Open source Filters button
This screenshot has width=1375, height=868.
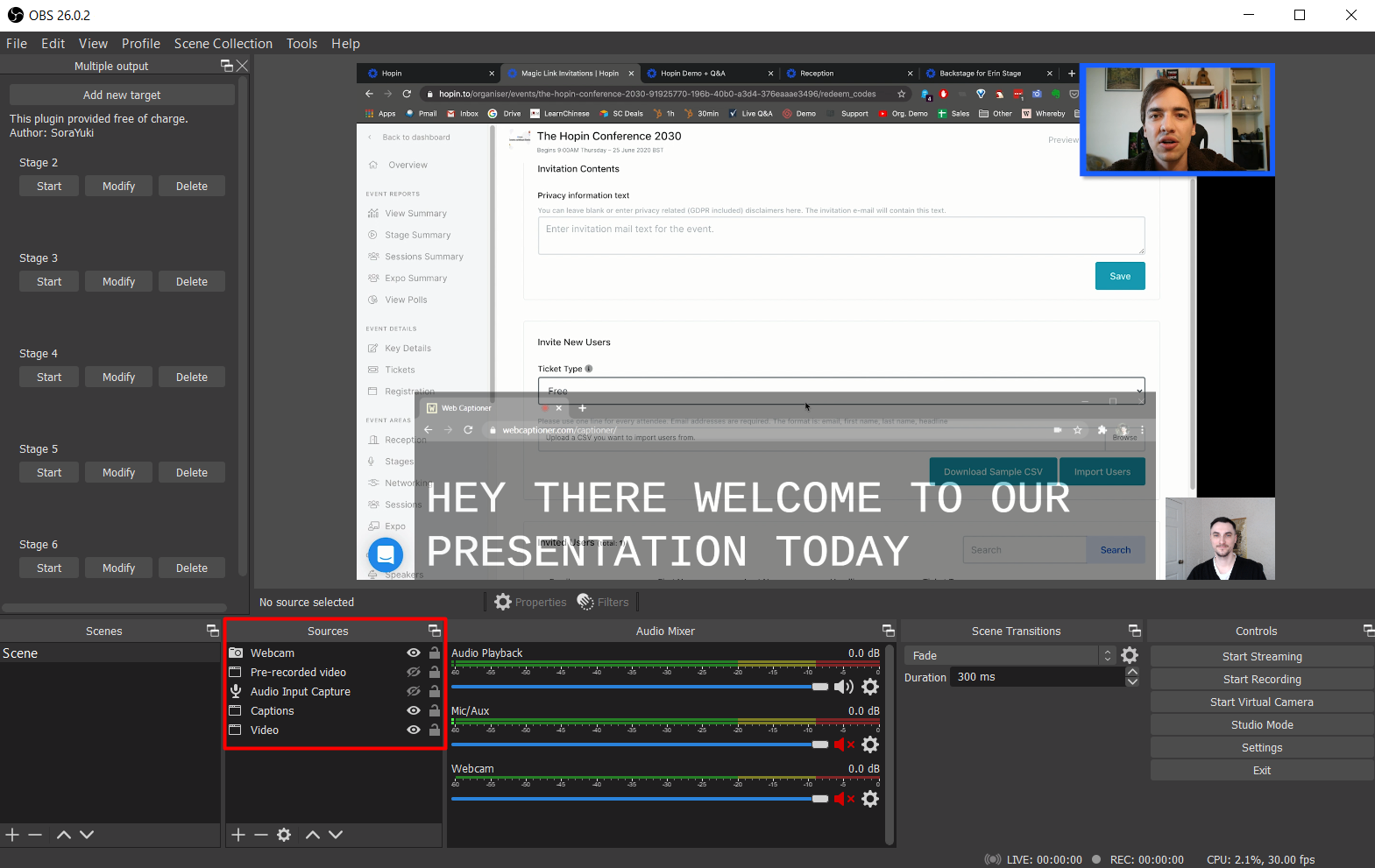point(603,602)
